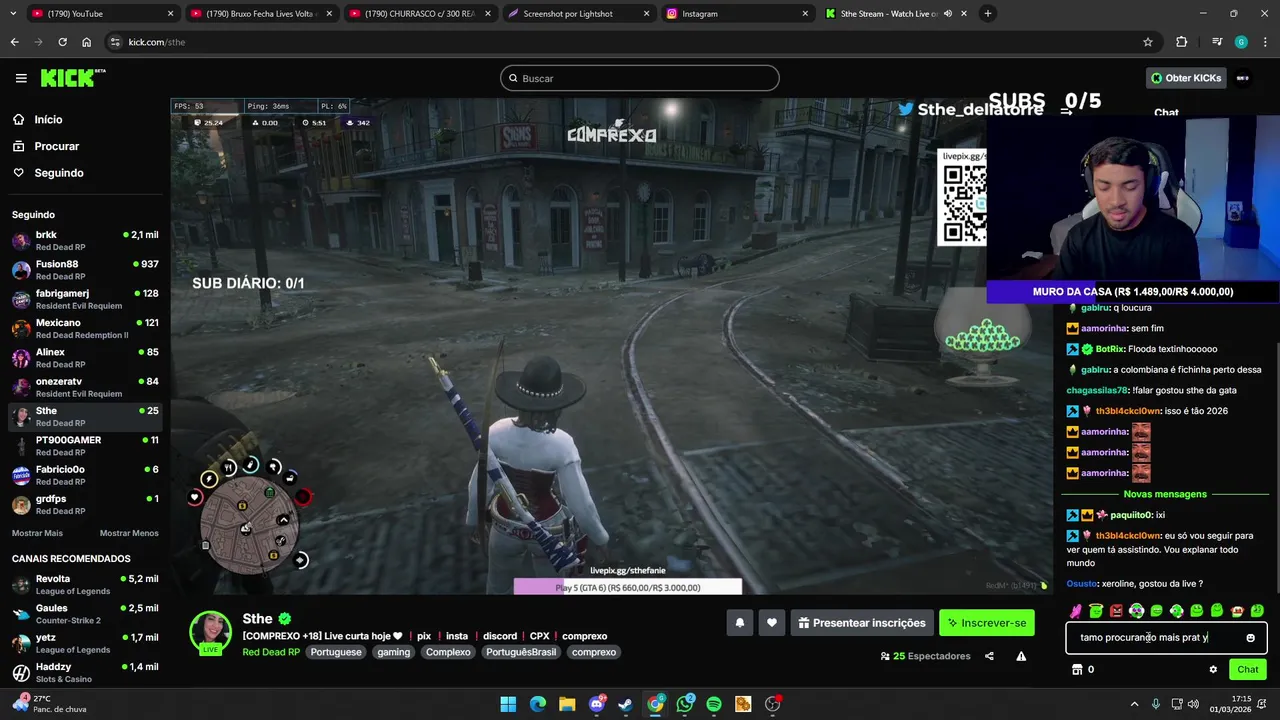
Task: Toggle the notification bell for Sthe
Action: [740, 623]
